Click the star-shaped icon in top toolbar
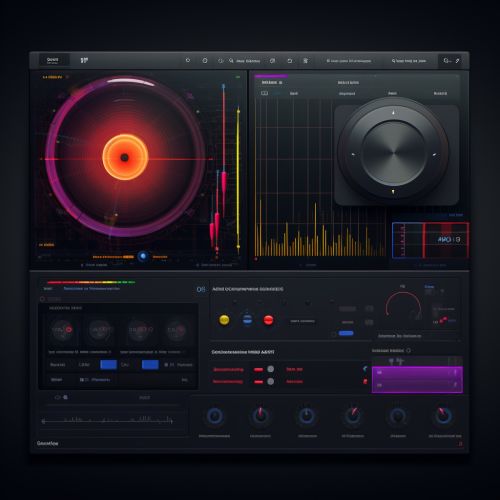Image resolution: width=500 pixels, height=500 pixels. [x=305, y=61]
